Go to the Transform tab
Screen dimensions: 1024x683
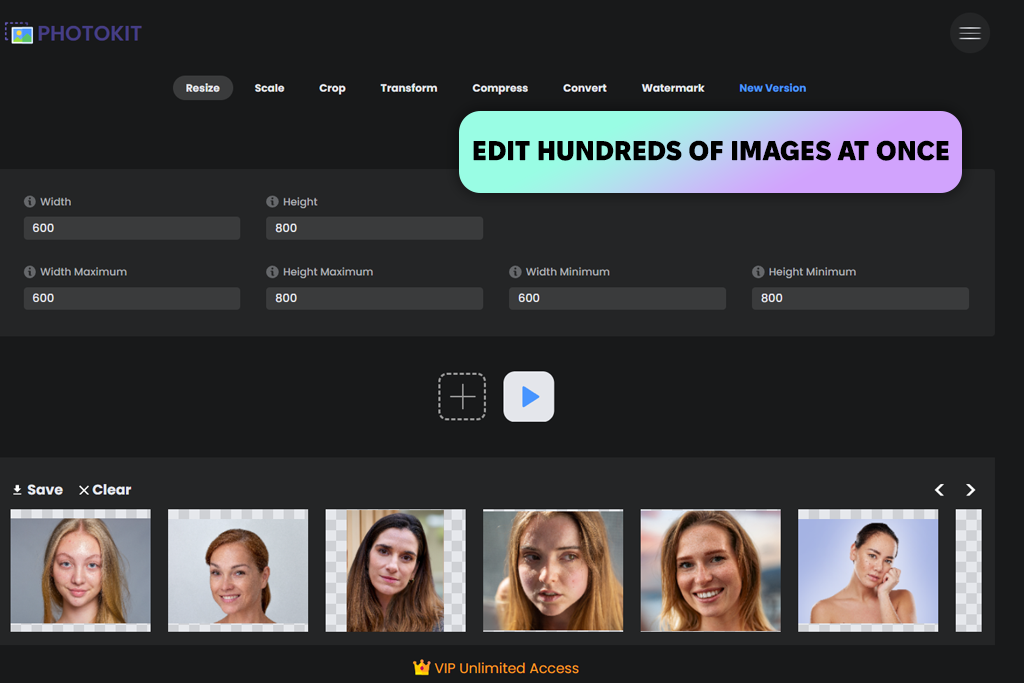point(409,88)
